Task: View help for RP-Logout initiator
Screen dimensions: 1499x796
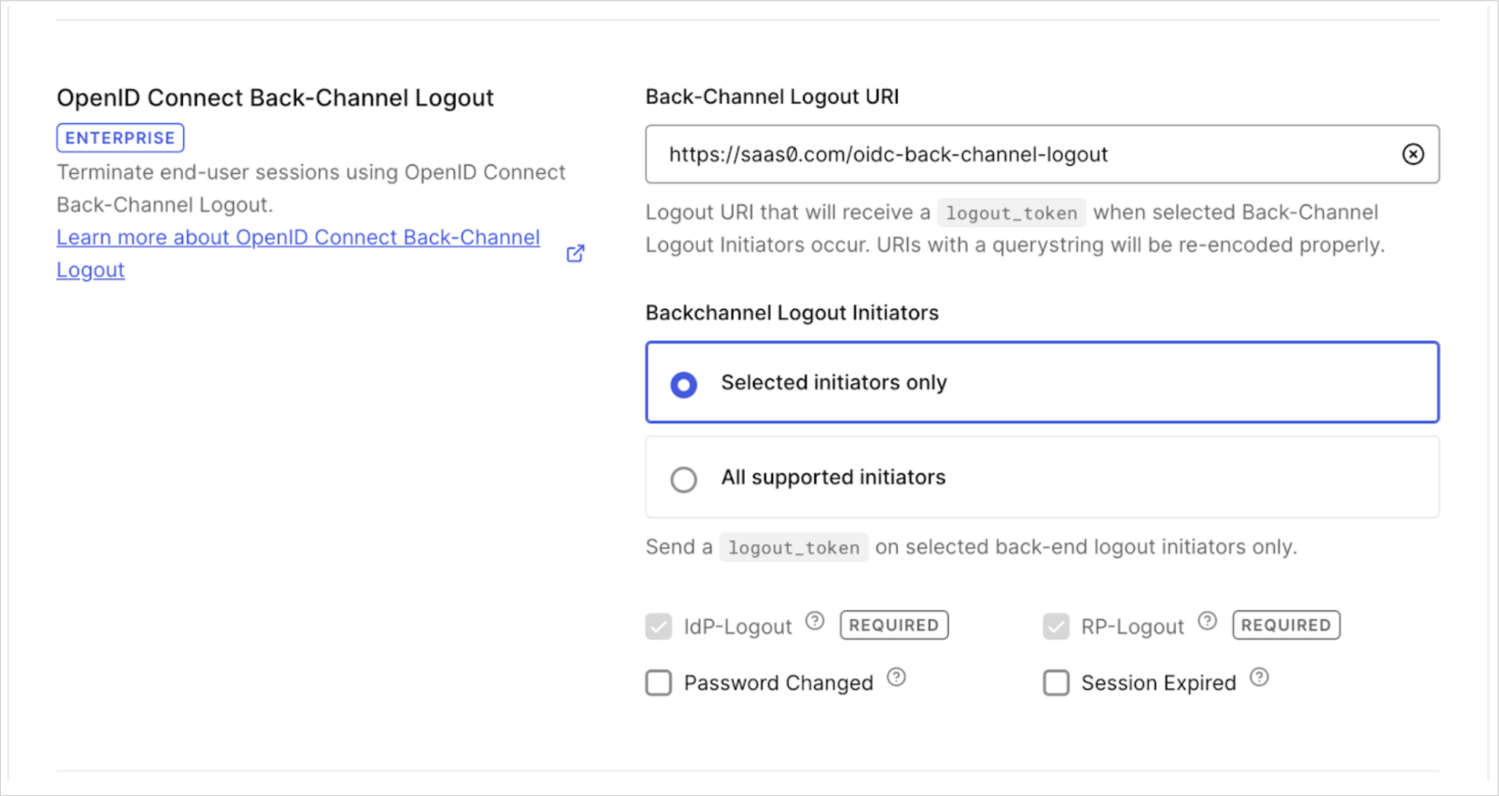Action: (1207, 620)
